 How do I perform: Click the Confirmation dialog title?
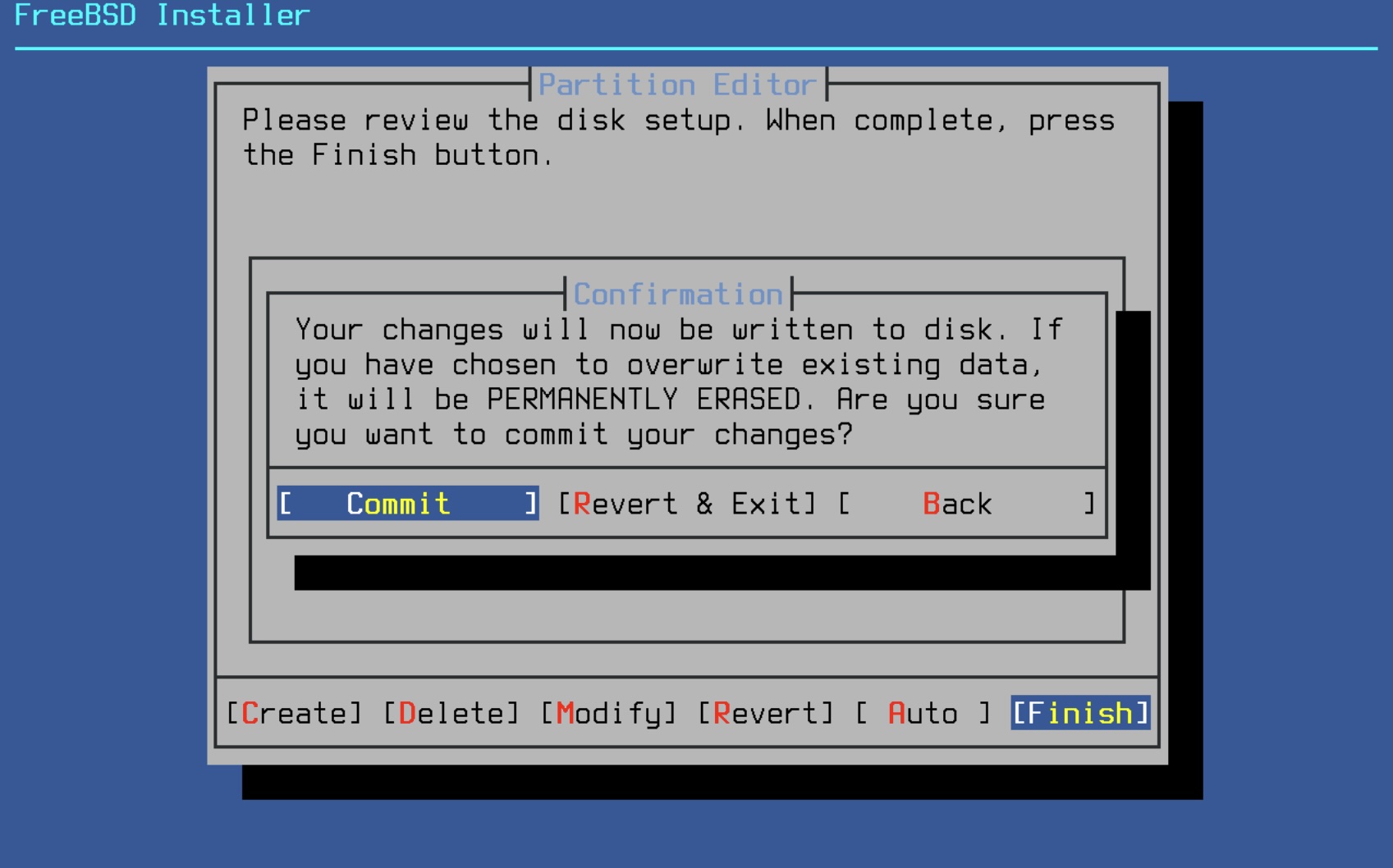click(x=678, y=294)
